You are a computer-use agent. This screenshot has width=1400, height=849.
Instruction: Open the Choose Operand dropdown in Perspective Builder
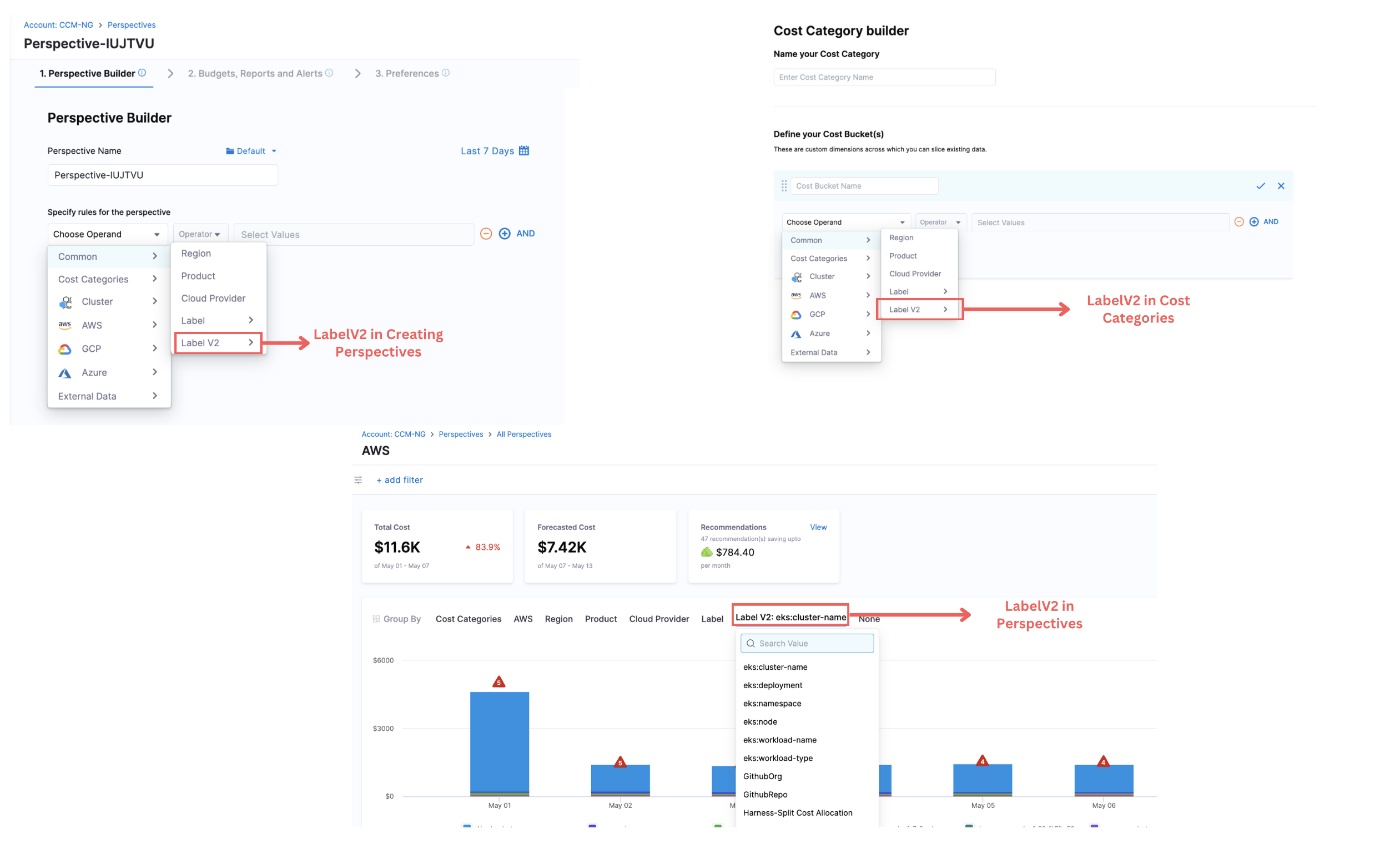[x=107, y=234]
